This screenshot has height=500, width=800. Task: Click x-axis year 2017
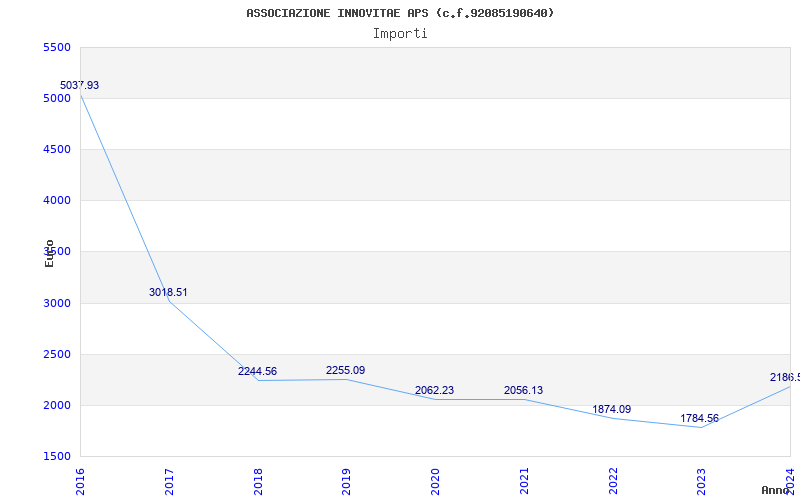point(169,481)
